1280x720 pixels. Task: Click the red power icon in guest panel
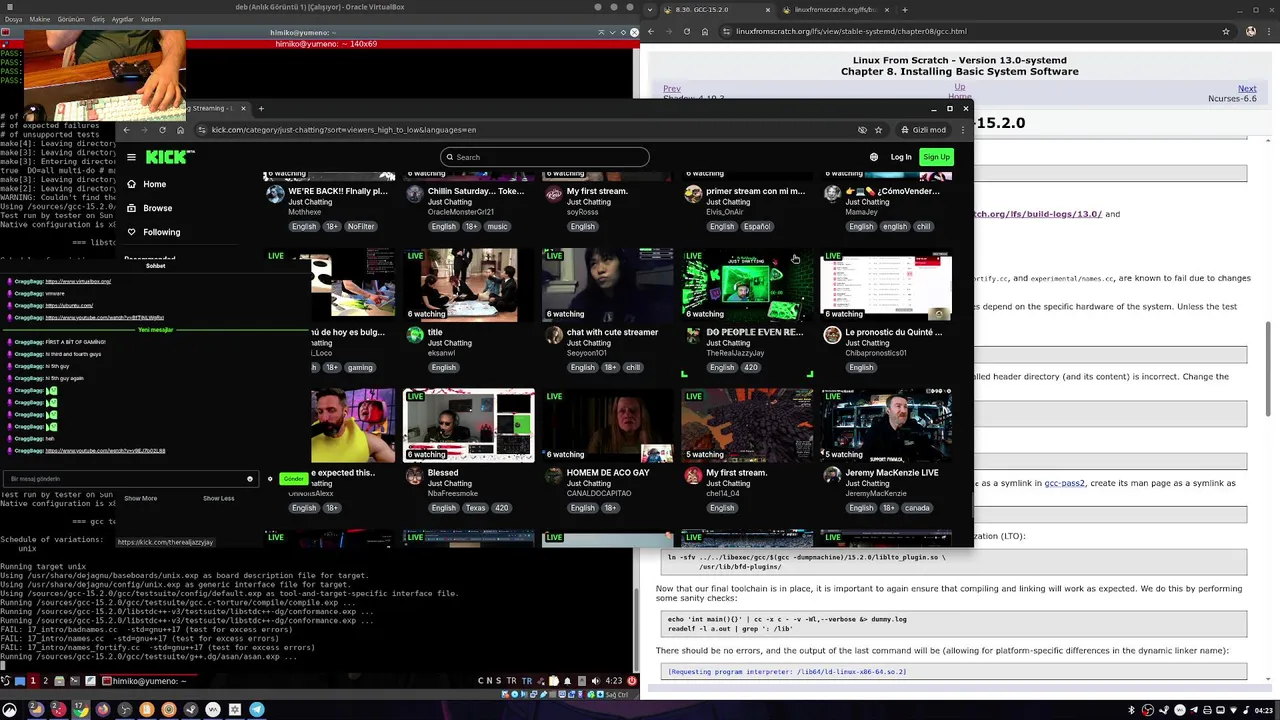(x=631, y=681)
